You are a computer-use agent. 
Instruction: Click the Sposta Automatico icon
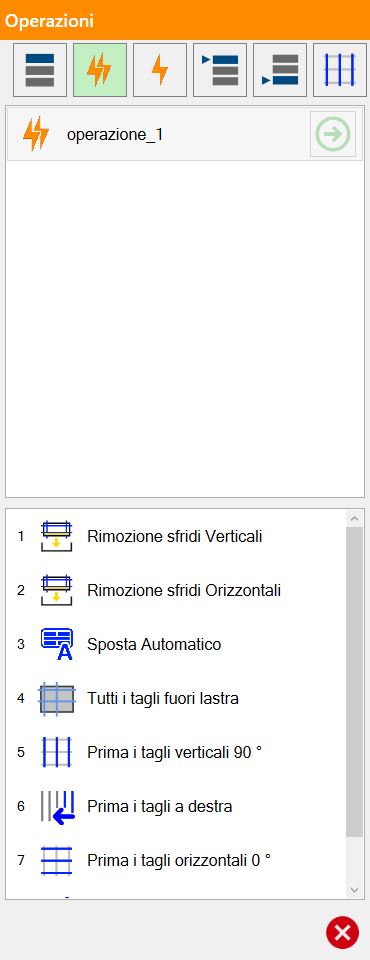point(56,644)
